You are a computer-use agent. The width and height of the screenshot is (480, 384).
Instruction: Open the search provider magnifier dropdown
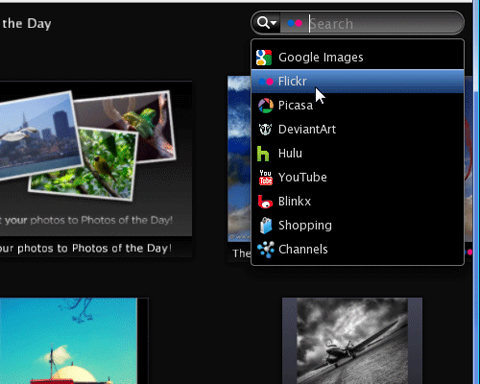pyautogui.click(x=266, y=23)
